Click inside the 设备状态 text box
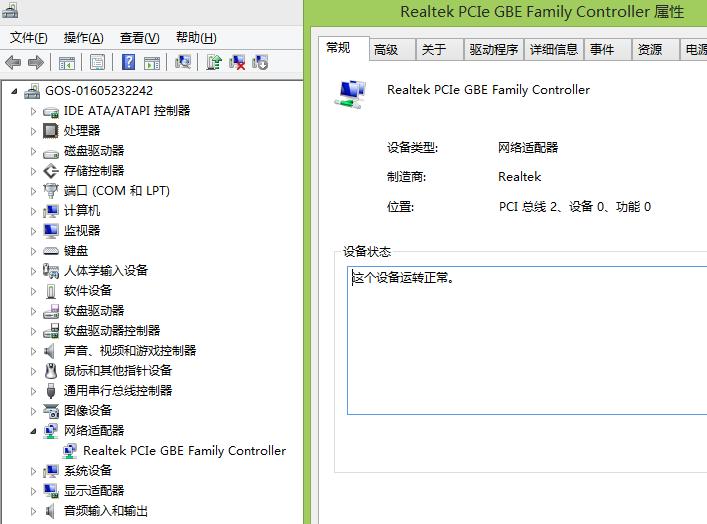This screenshot has height=524, width=707. click(x=527, y=340)
